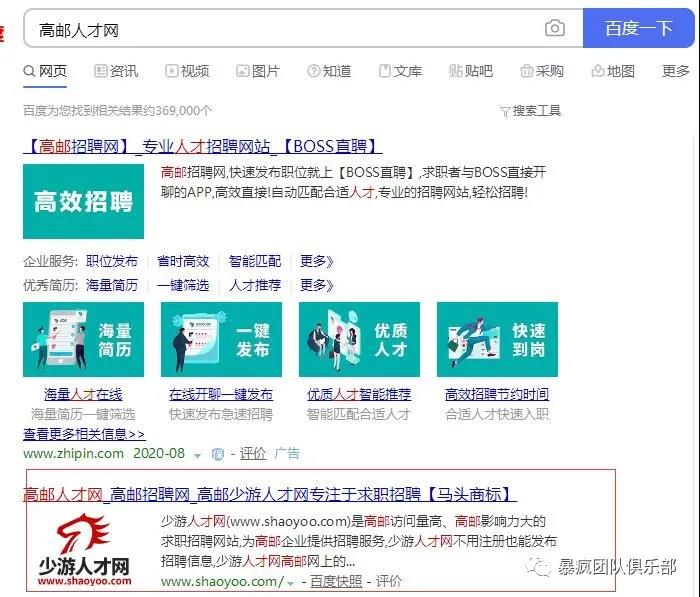Open the 高邮招聘网 BOSS直聘 result title
The height and width of the screenshot is (597, 700).
[x=202, y=147]
